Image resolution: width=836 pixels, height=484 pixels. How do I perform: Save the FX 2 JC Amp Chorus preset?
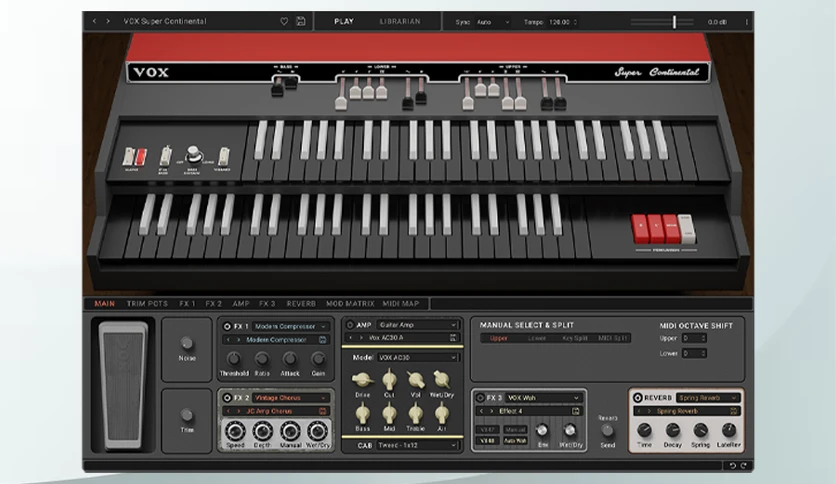pyautogui.click(x=323, y=411)
